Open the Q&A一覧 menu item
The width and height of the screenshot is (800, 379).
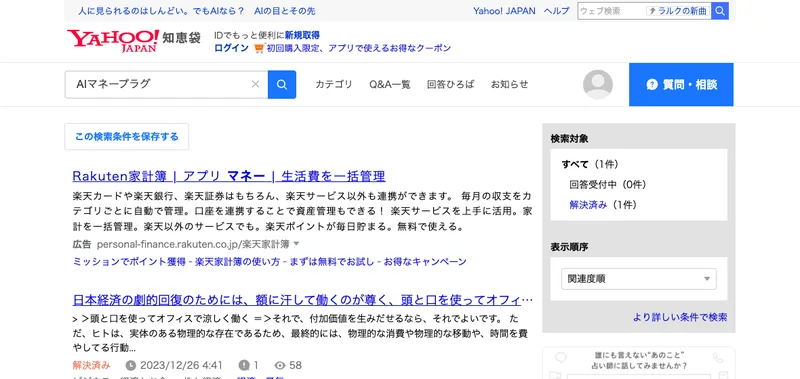point(390,85)
